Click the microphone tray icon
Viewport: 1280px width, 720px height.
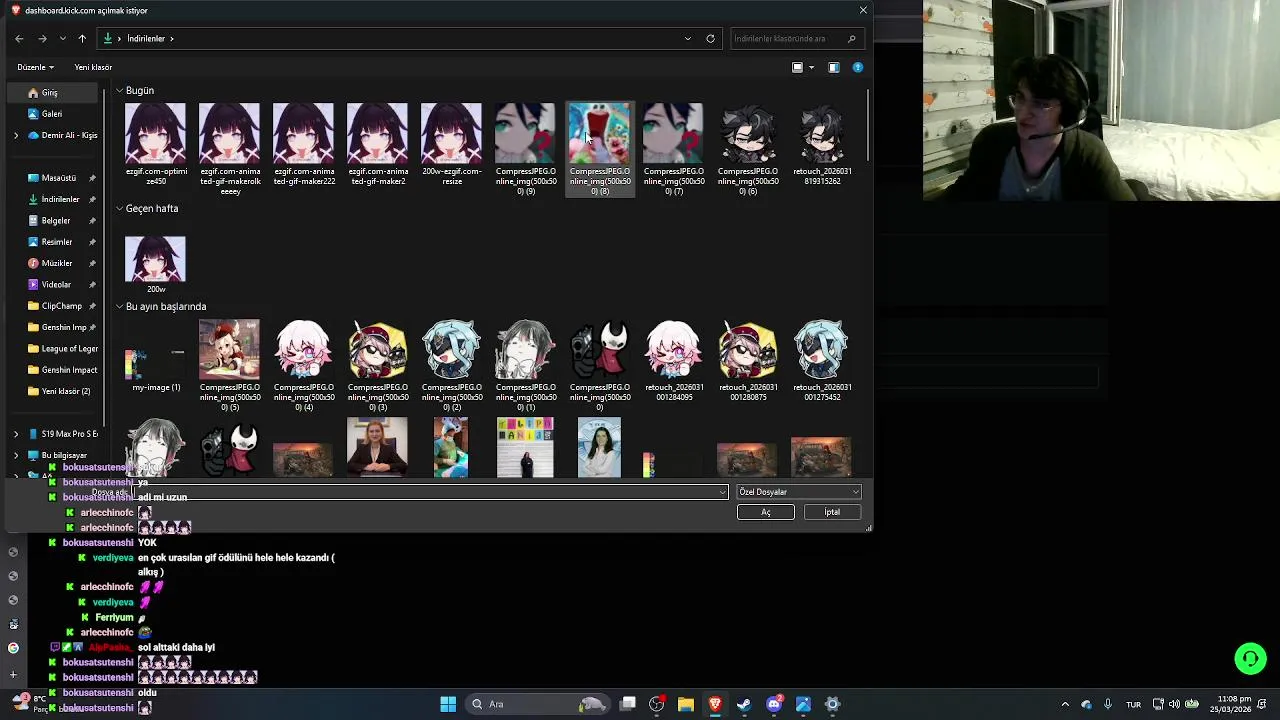[x=1109, y=704]
